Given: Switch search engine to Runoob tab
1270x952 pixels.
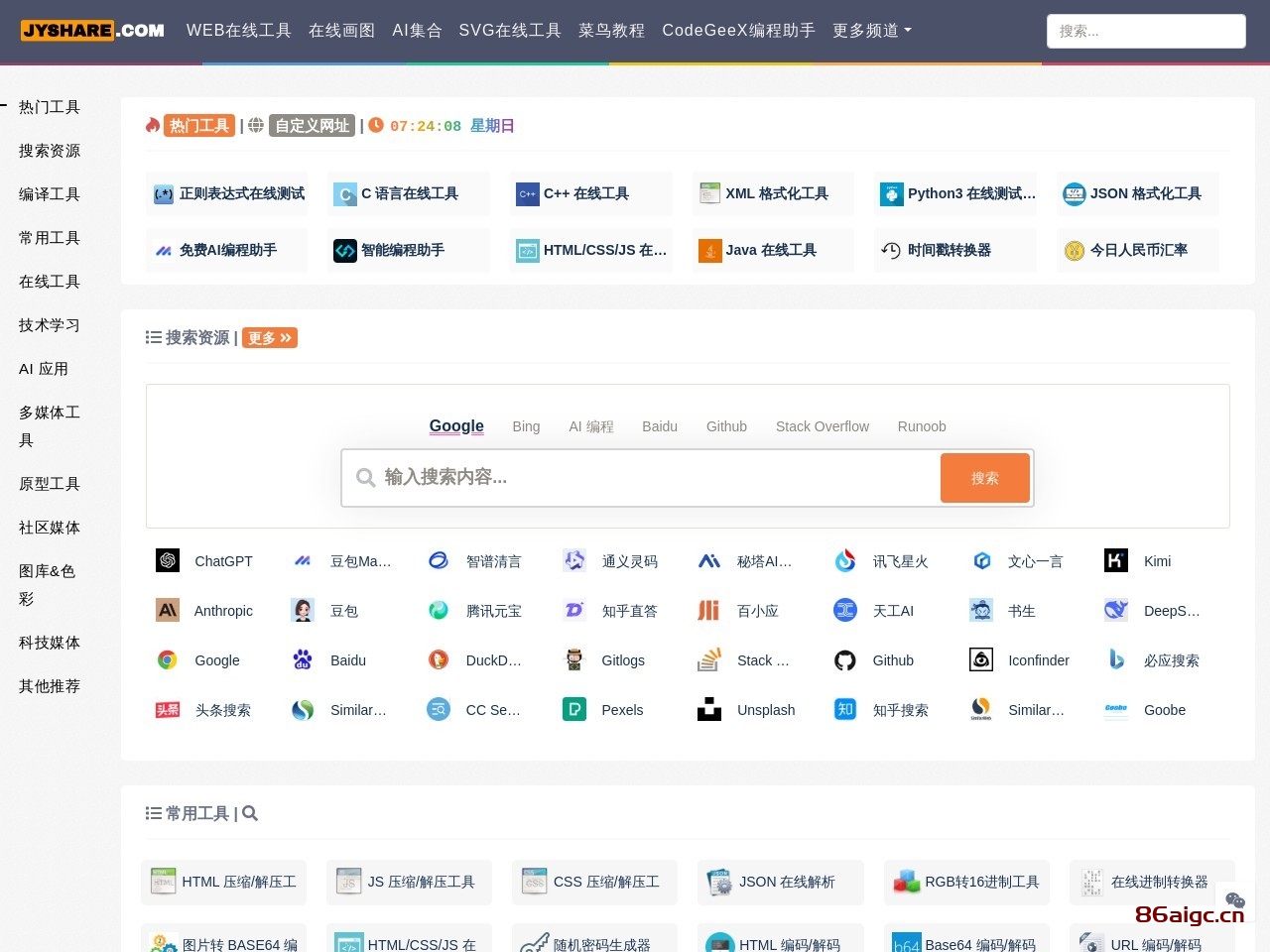Looking at the screenshot, I should click(x=922, y=426).
